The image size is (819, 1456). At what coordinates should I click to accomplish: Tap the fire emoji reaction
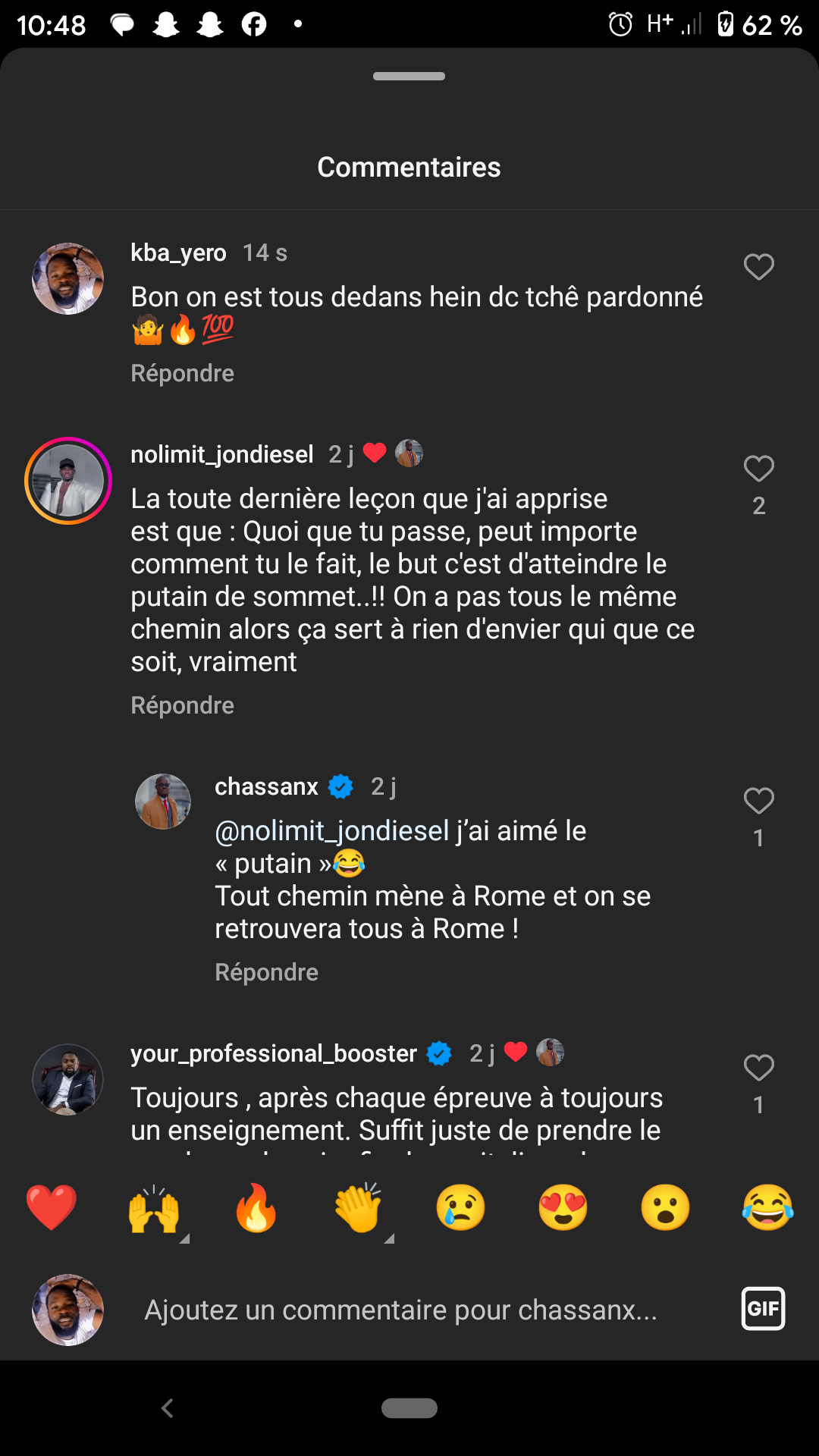tap(256, 1207)
